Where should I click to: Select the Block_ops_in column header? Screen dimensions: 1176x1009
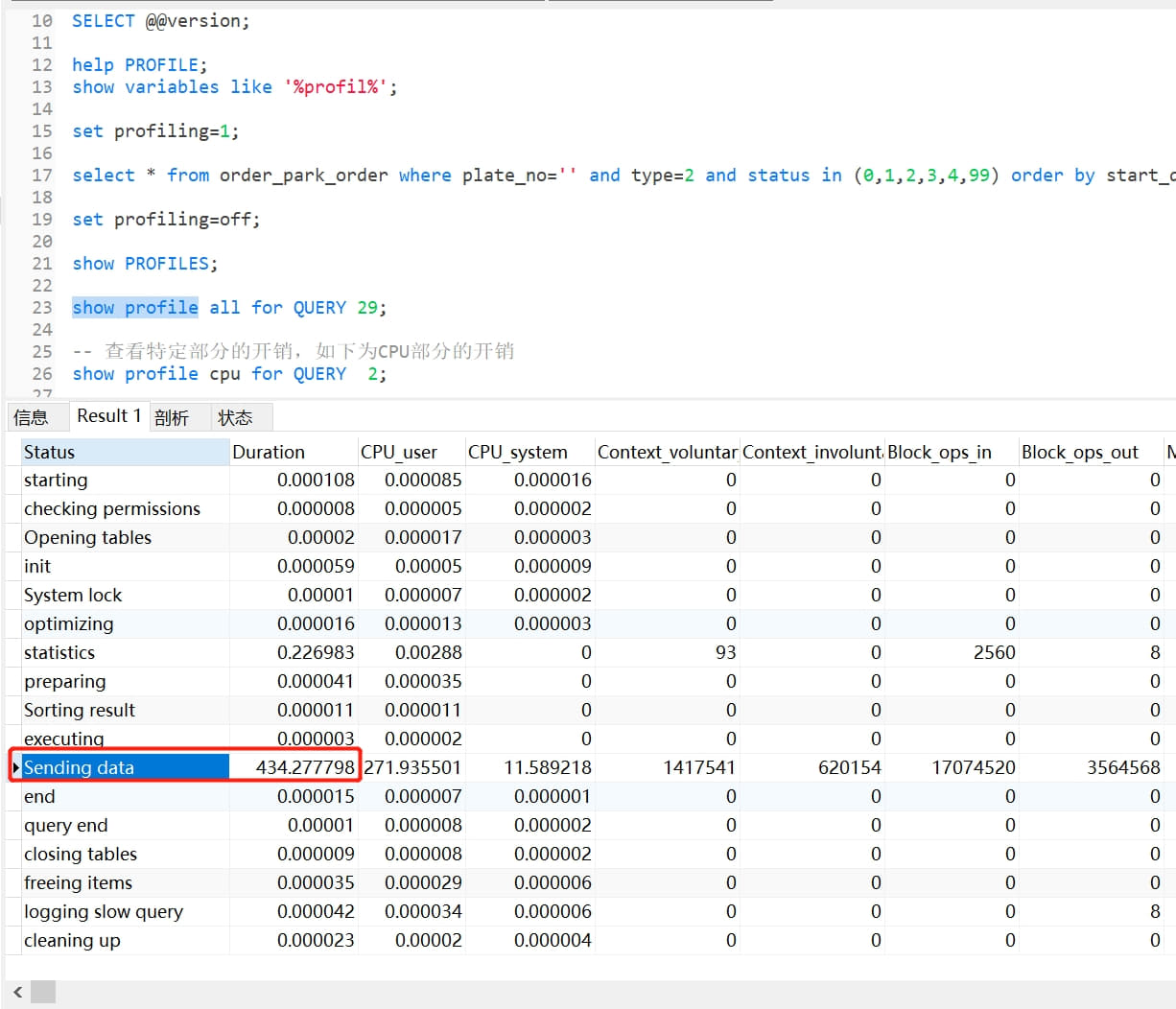951,453
